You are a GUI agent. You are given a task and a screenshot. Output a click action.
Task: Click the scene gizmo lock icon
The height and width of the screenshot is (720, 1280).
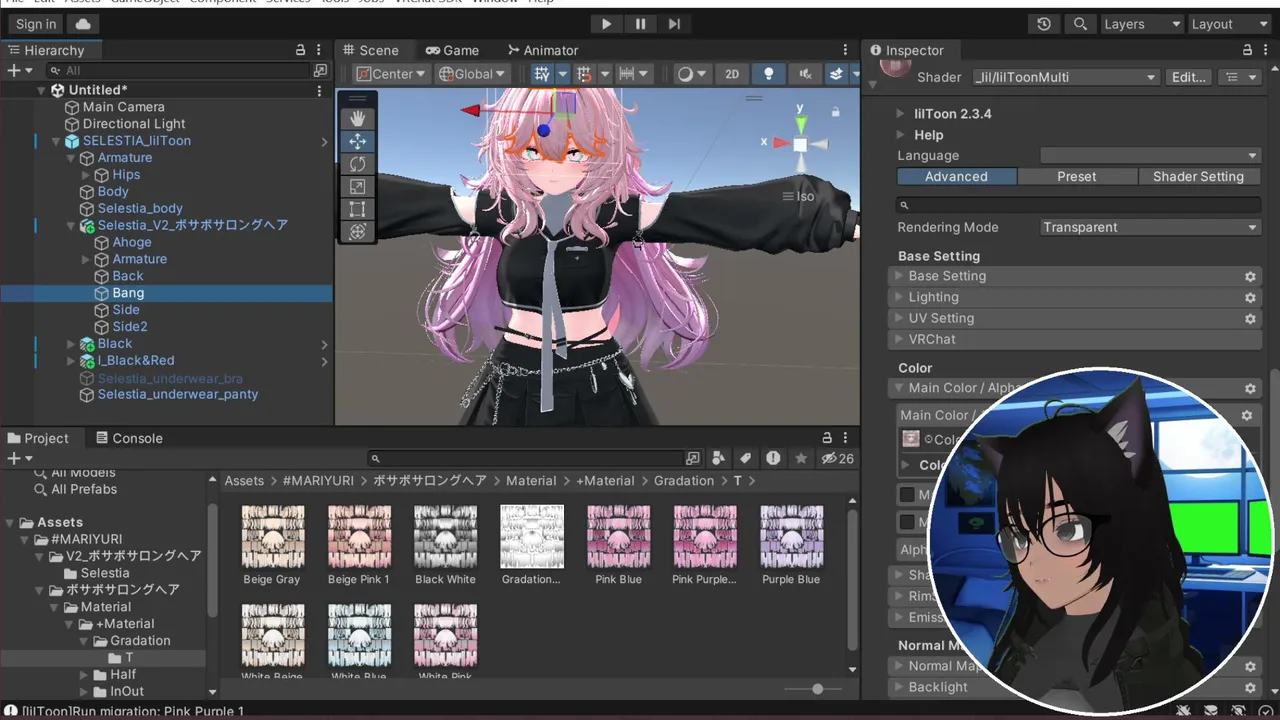[x=835, y=112]
